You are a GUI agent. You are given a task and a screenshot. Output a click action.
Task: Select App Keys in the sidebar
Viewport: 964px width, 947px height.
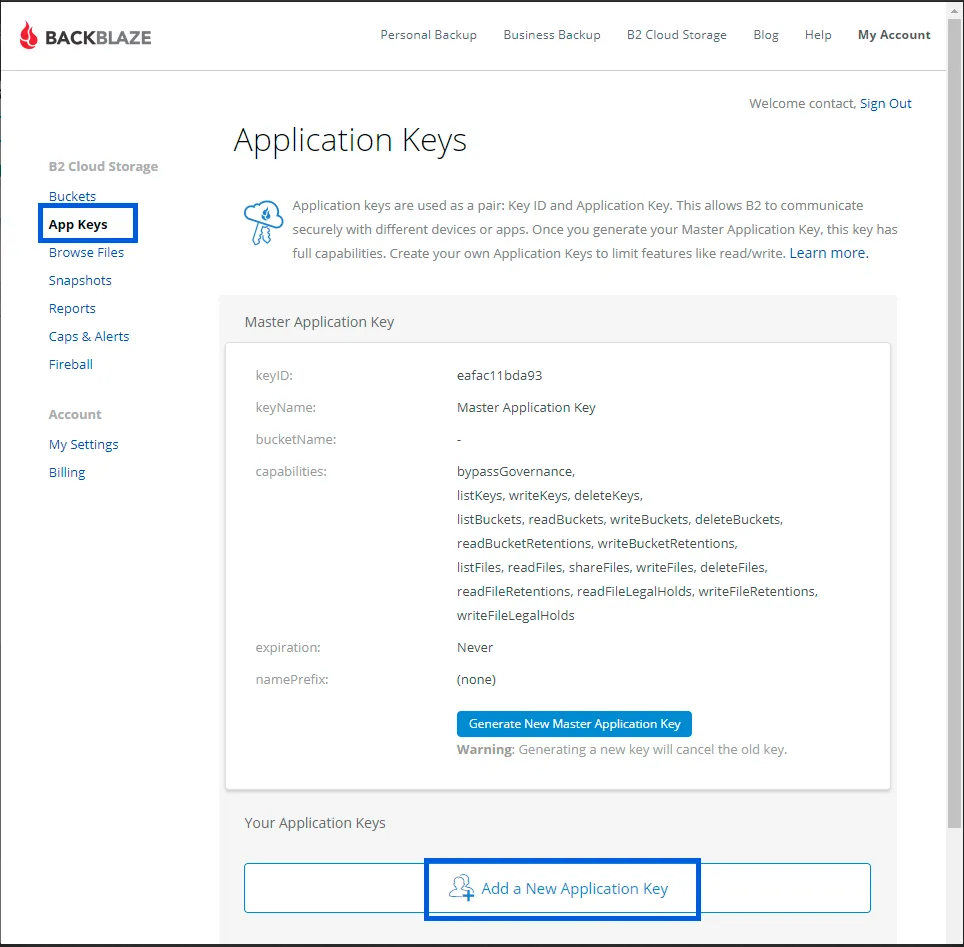coord(78,224)
